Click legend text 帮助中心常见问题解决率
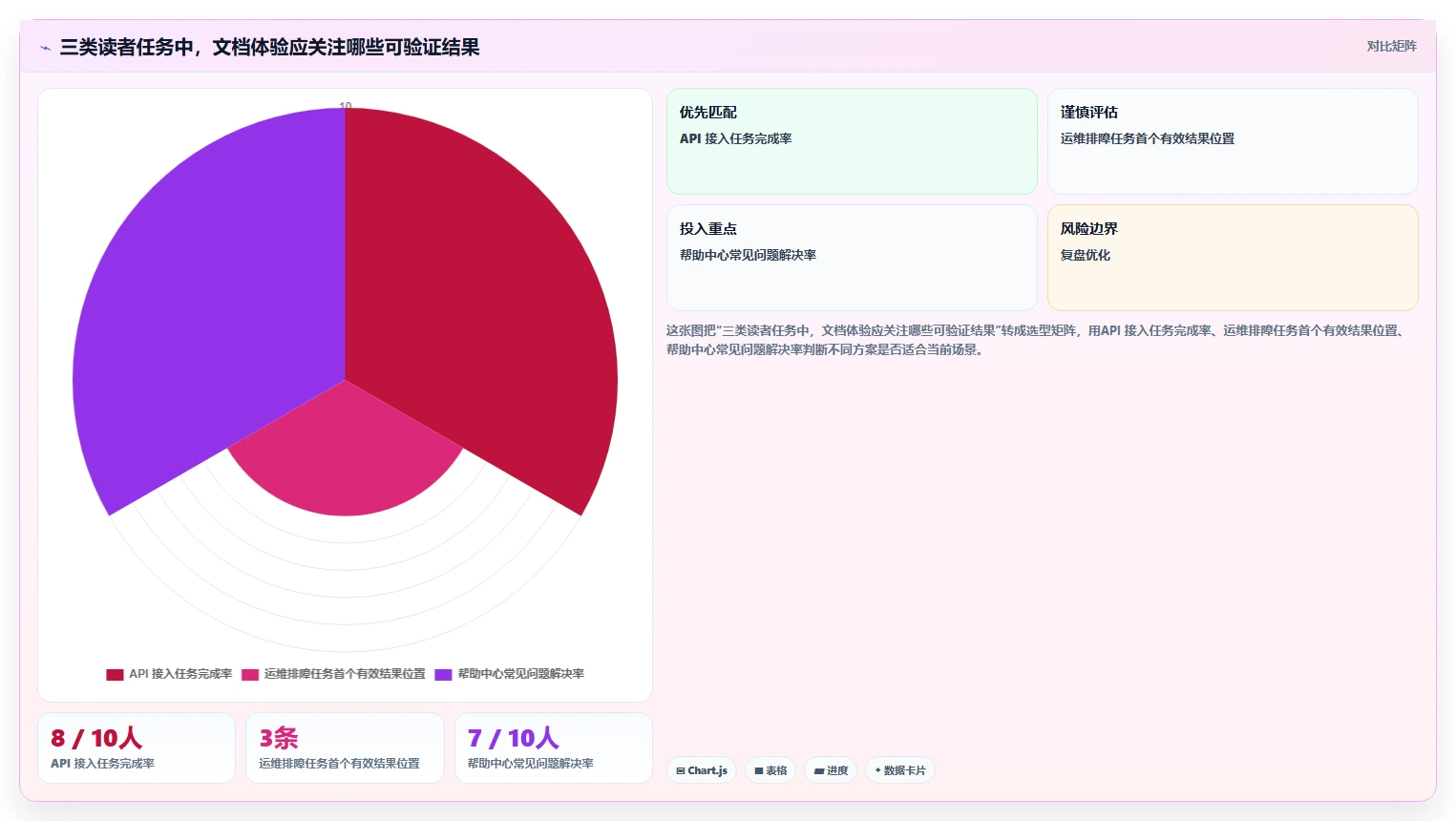The height and width of the screenshot is (821, 1456). [x=521, y=674]
